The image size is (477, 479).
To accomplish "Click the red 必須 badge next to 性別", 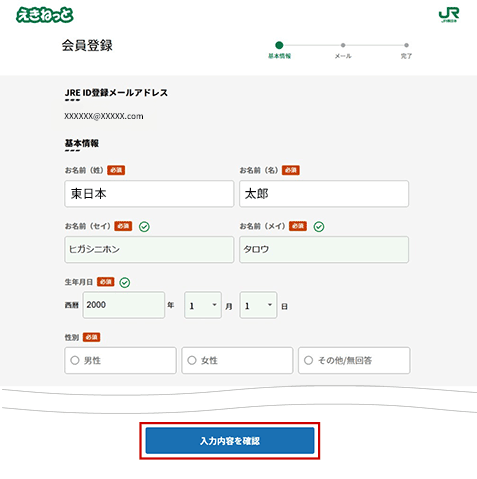I will (x=91, y=337).
